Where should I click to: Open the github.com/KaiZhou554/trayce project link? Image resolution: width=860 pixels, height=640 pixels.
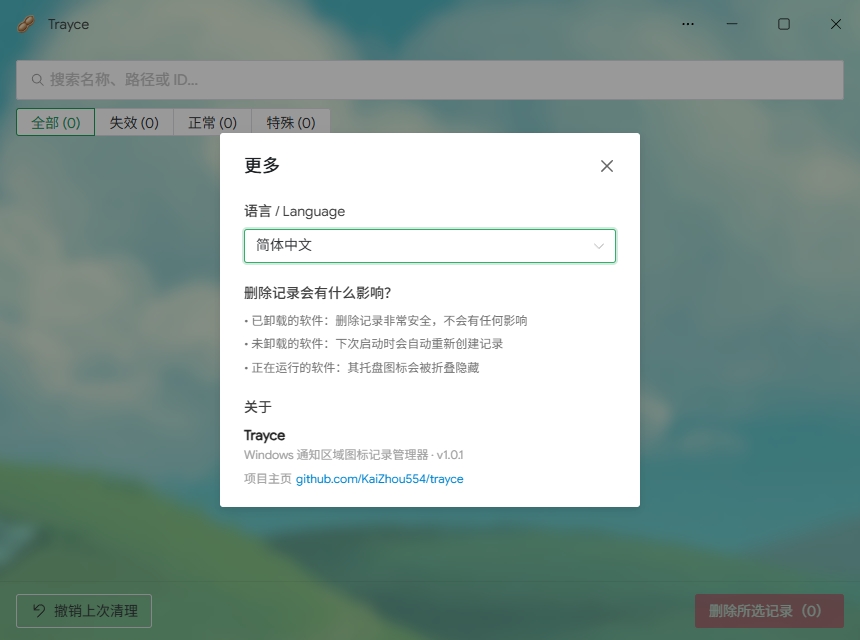click(380, 479)
